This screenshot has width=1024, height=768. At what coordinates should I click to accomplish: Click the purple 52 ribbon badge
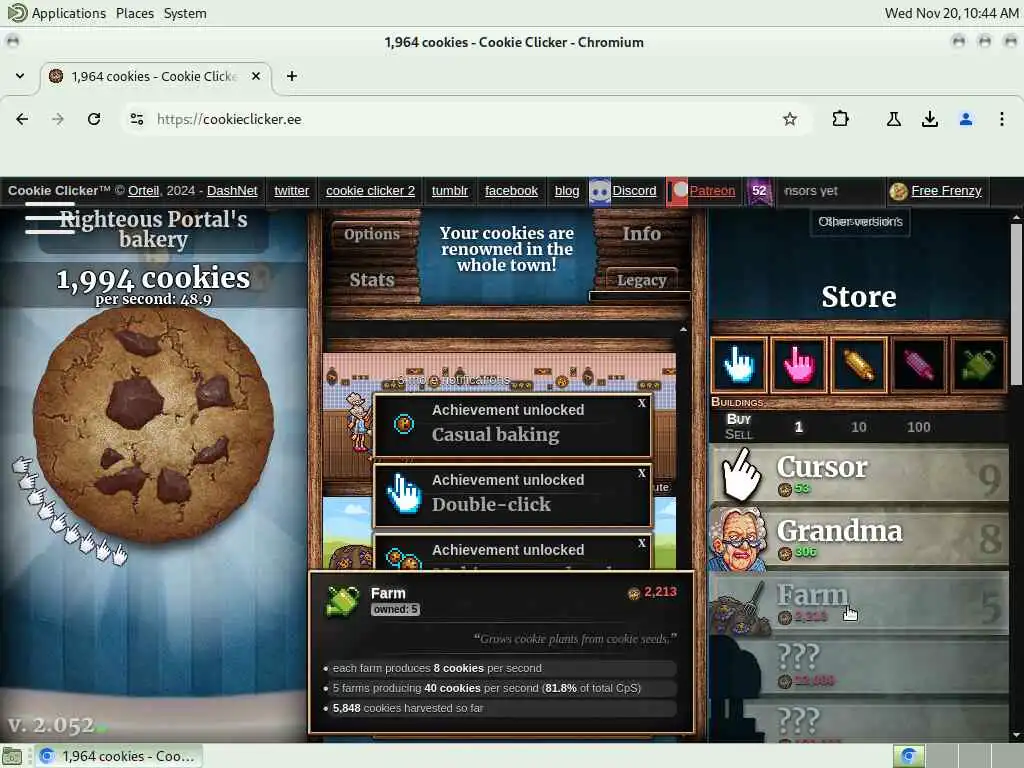(x=759, y=191)
